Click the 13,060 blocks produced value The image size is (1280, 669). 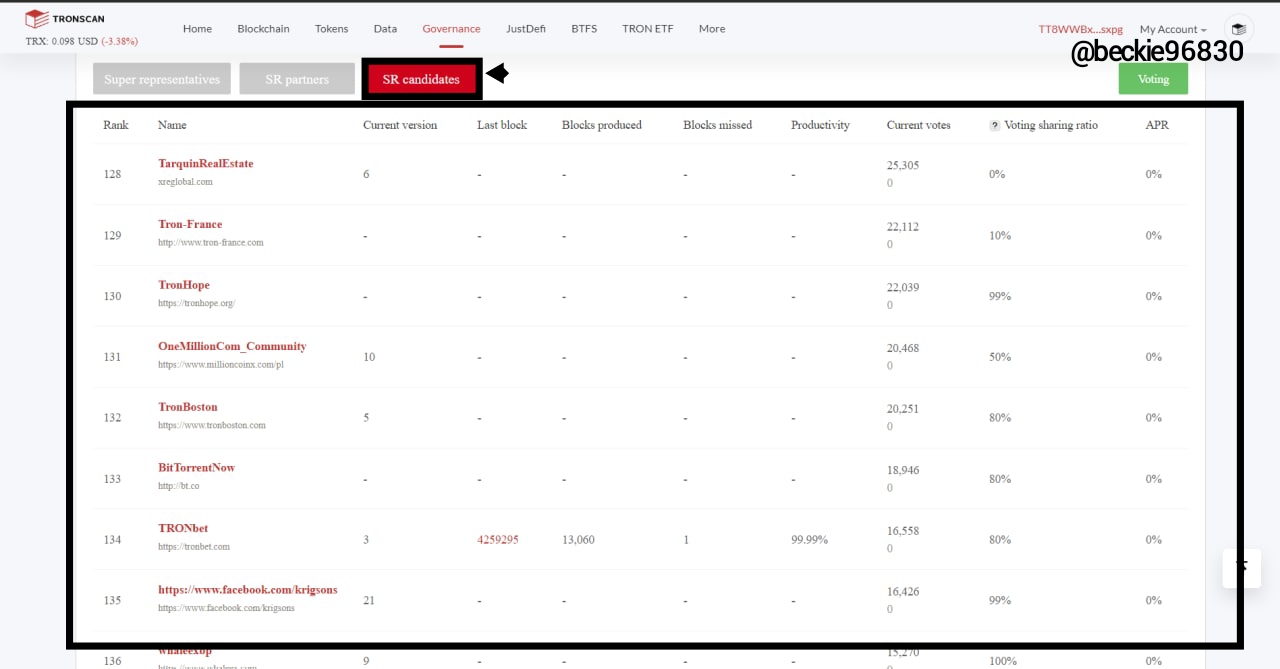tap(578, 540)
